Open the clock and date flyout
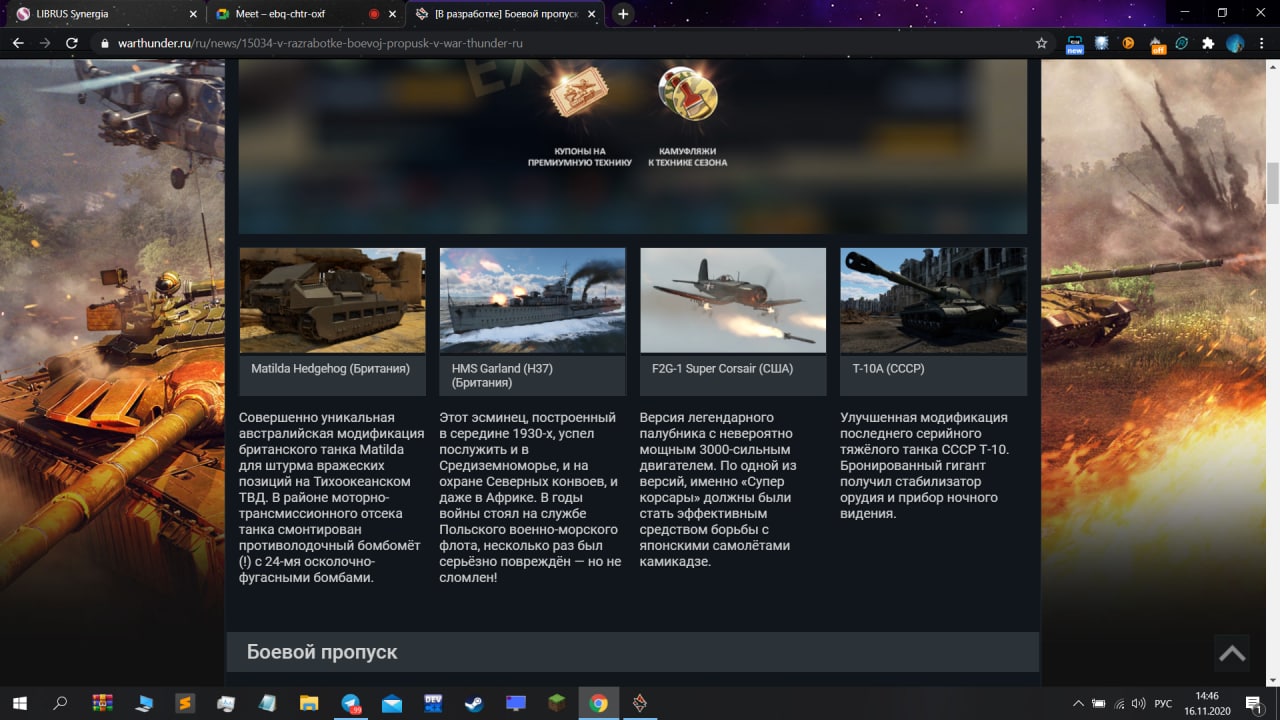 click(x=1207, y=703)
